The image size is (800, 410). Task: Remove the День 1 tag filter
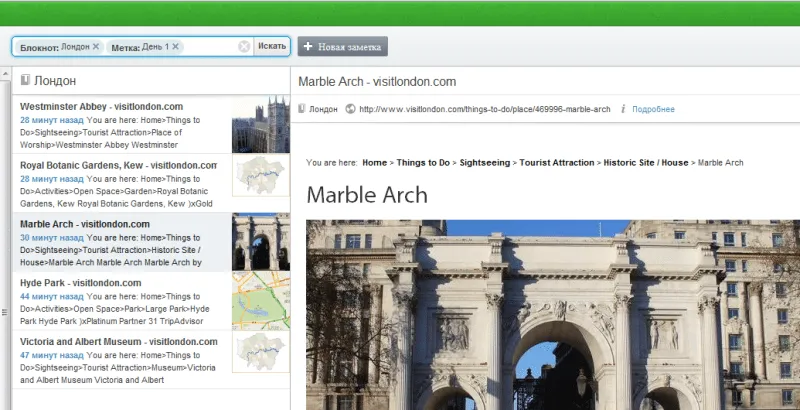[x=176, y=47]
